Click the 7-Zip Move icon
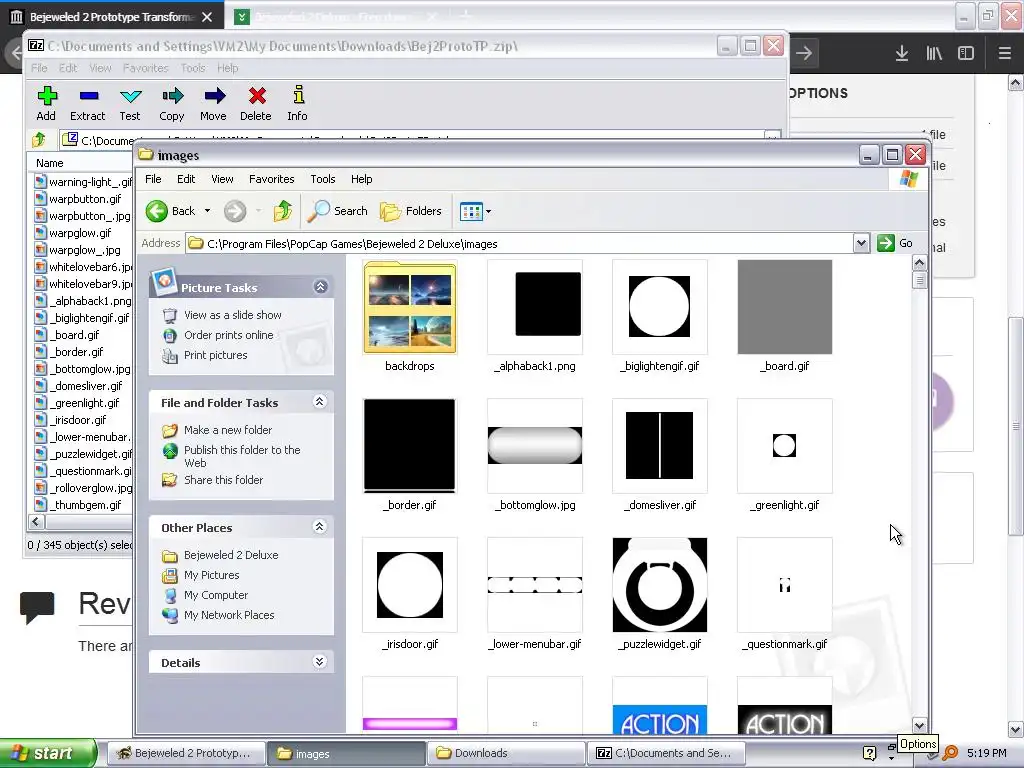Screen dimensions: 1024x768 [214, 96]
